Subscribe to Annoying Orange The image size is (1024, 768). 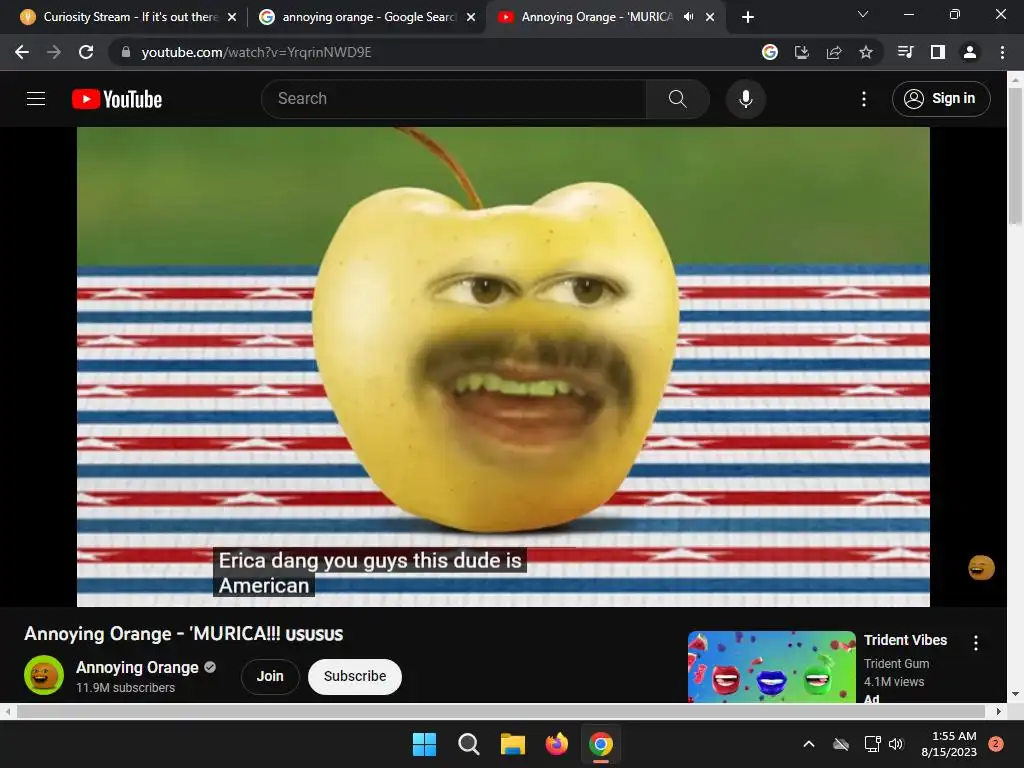pyautogui.click(x=355, y=677)
